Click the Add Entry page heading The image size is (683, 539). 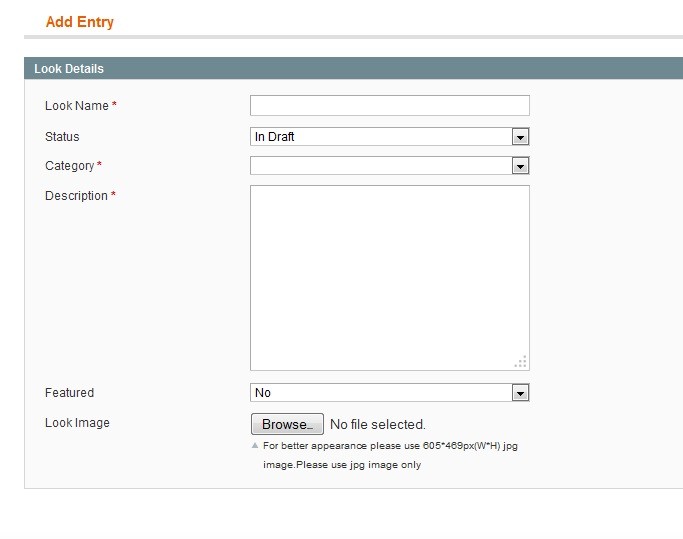[80, 22]
